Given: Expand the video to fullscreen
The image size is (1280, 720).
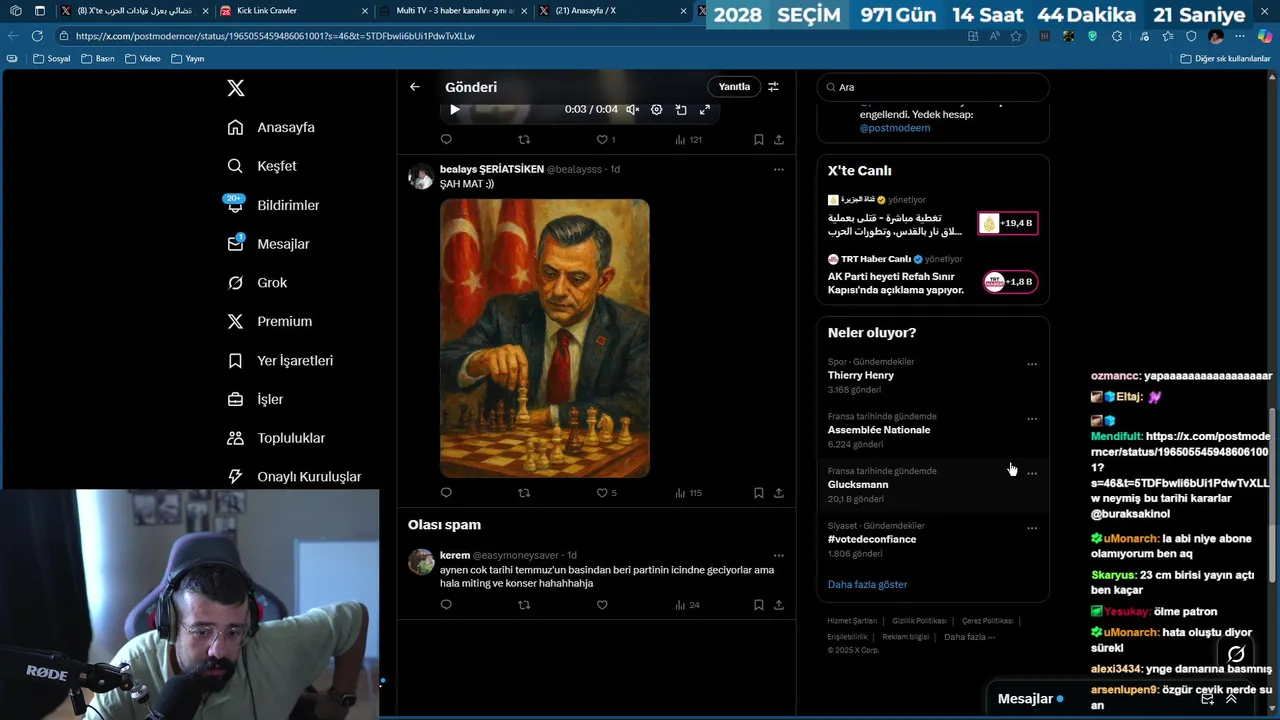Looking at the screenshot, I should pos(705,110).
